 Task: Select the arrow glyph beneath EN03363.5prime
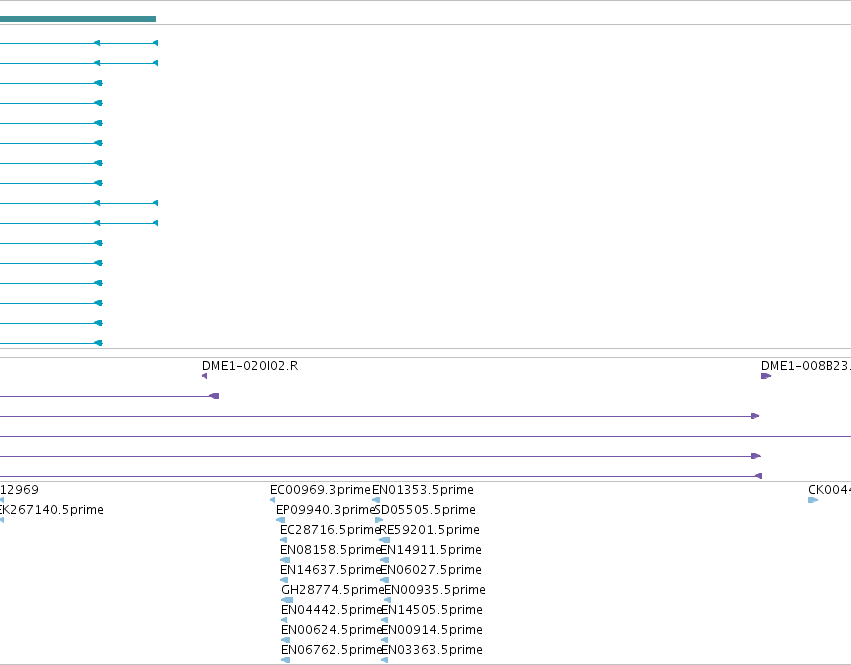[x=384, y=660]
